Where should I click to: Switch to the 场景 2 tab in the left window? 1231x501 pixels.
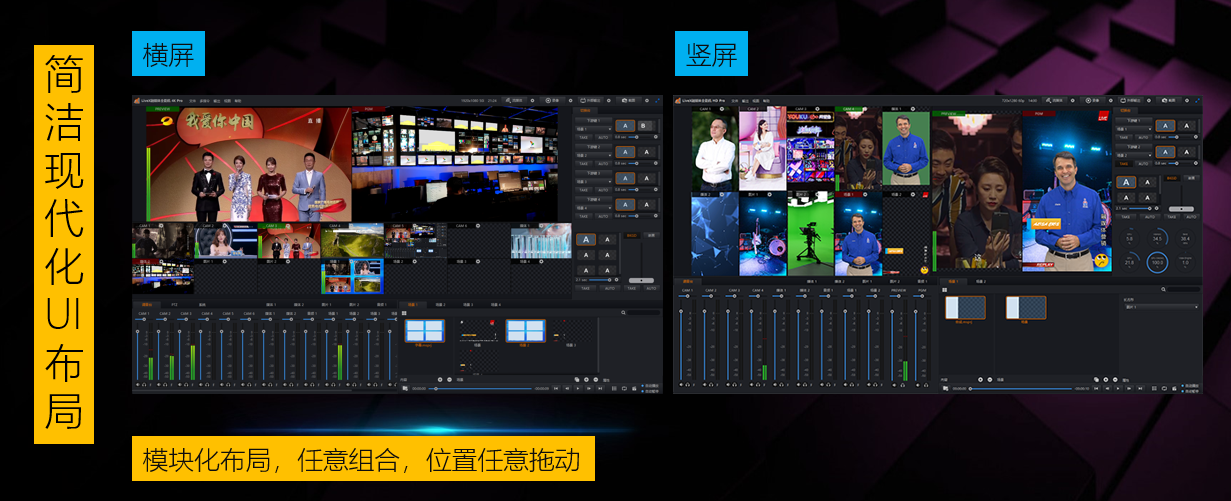click(439, 304)
